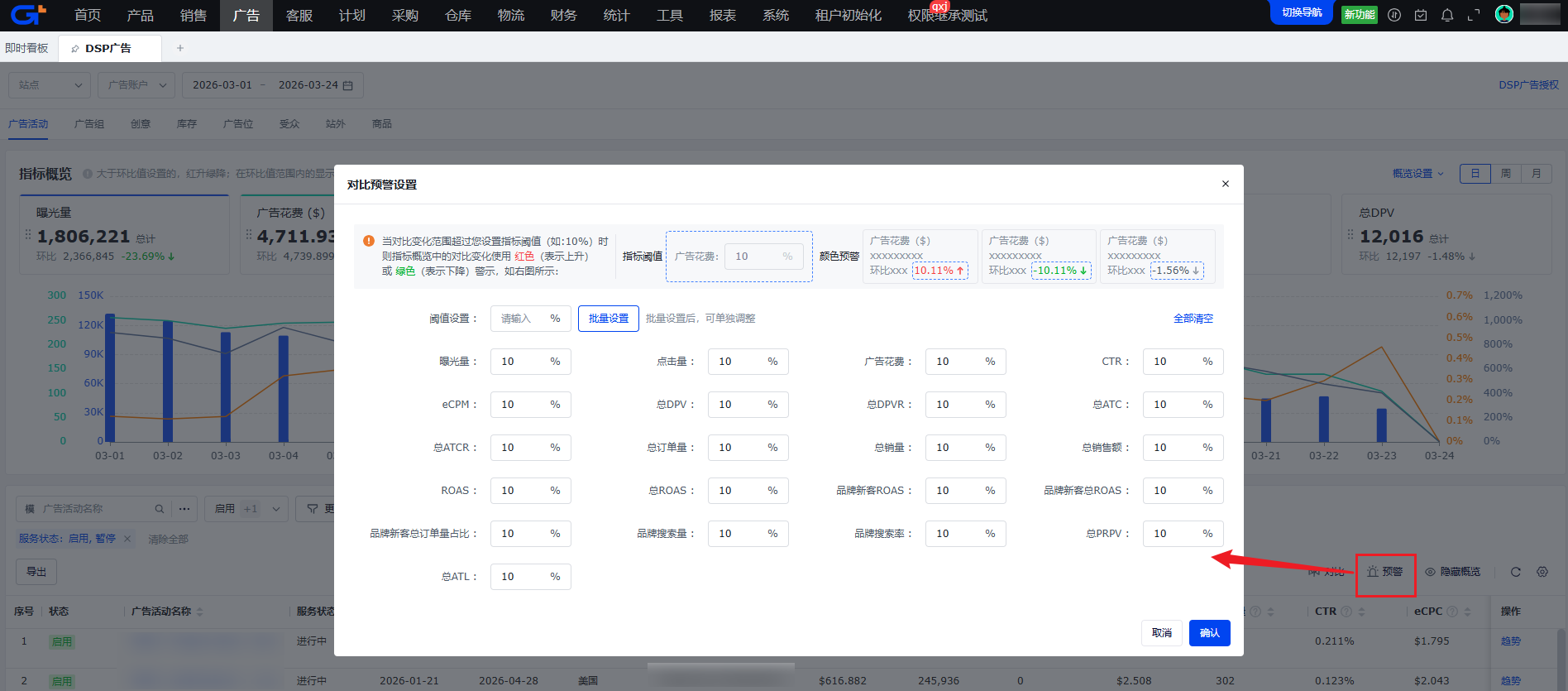Open the calendar checklist icon in header
Screen dimensions: 1568x691
click(1421, 15)
